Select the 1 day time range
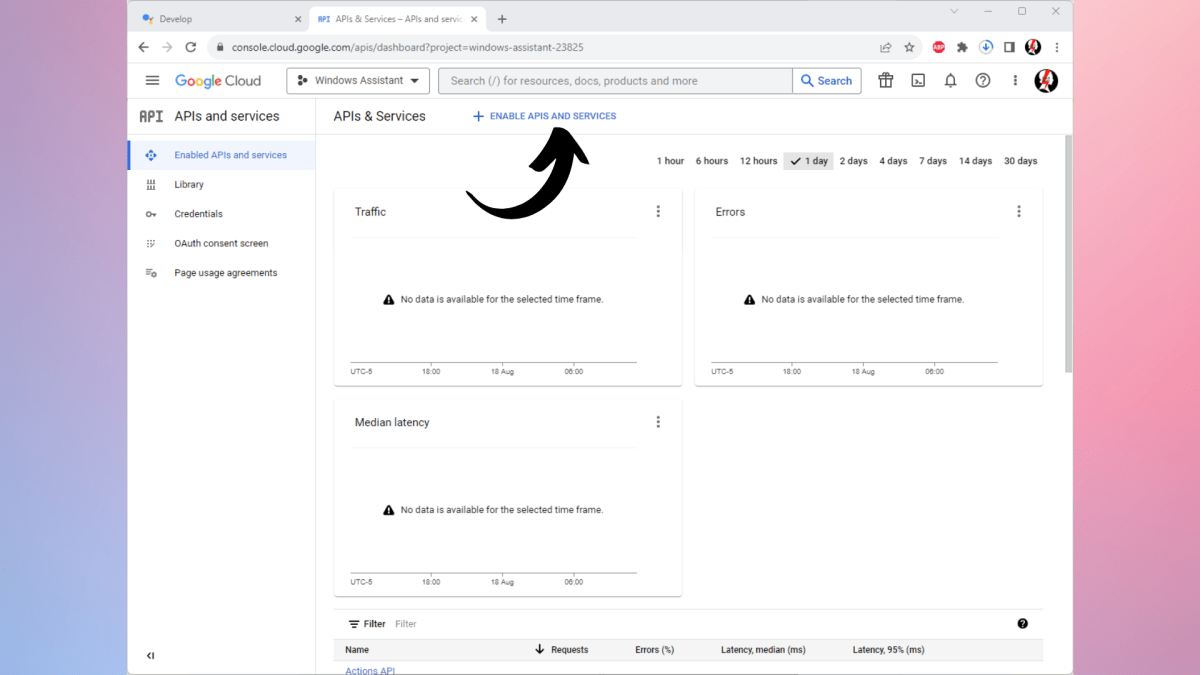The width and height of the screenshot is (1200, 675). pyautogui.click(x=808, y=161)
